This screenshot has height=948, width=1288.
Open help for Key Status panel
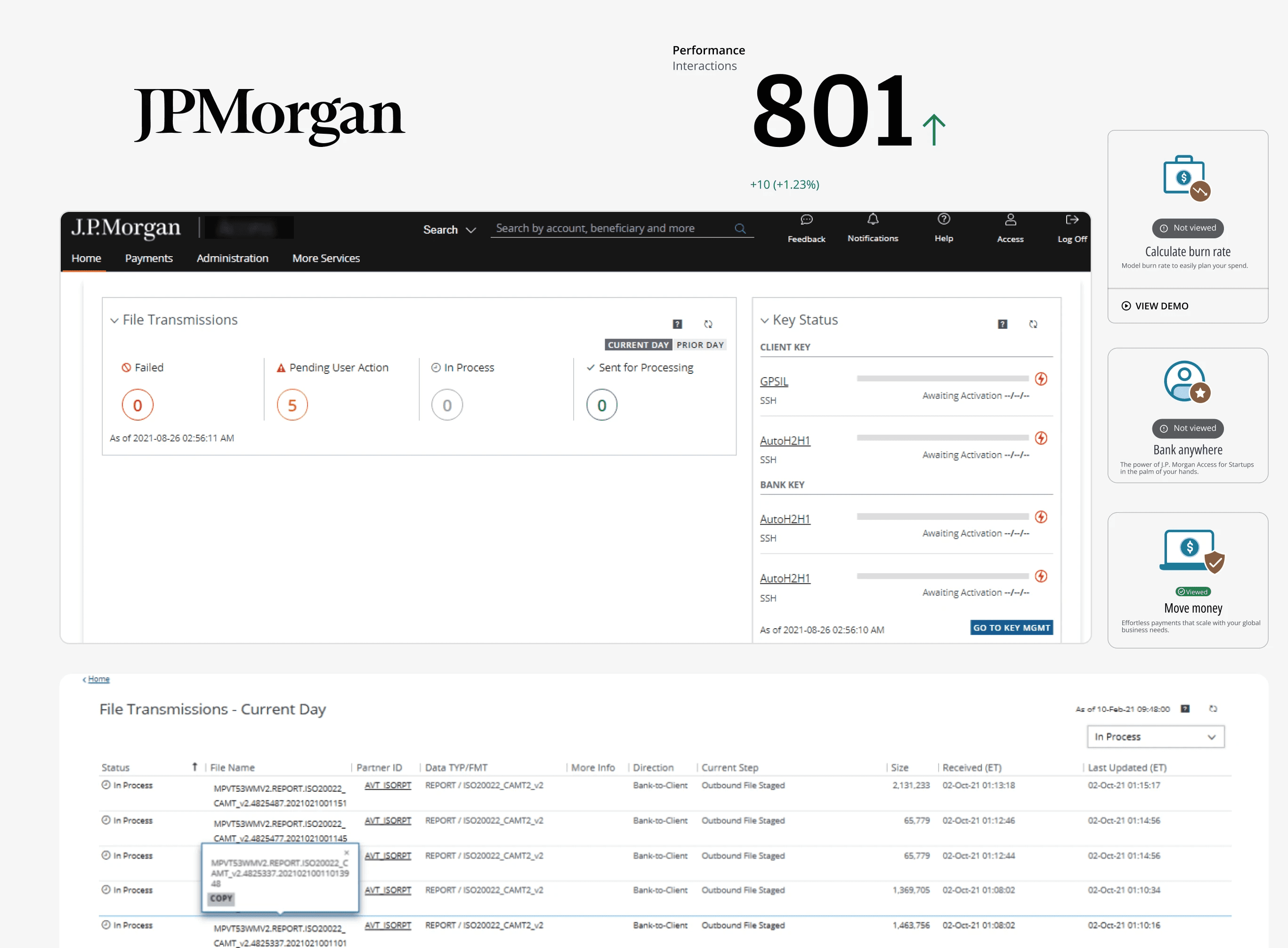tap(1002, 324)
